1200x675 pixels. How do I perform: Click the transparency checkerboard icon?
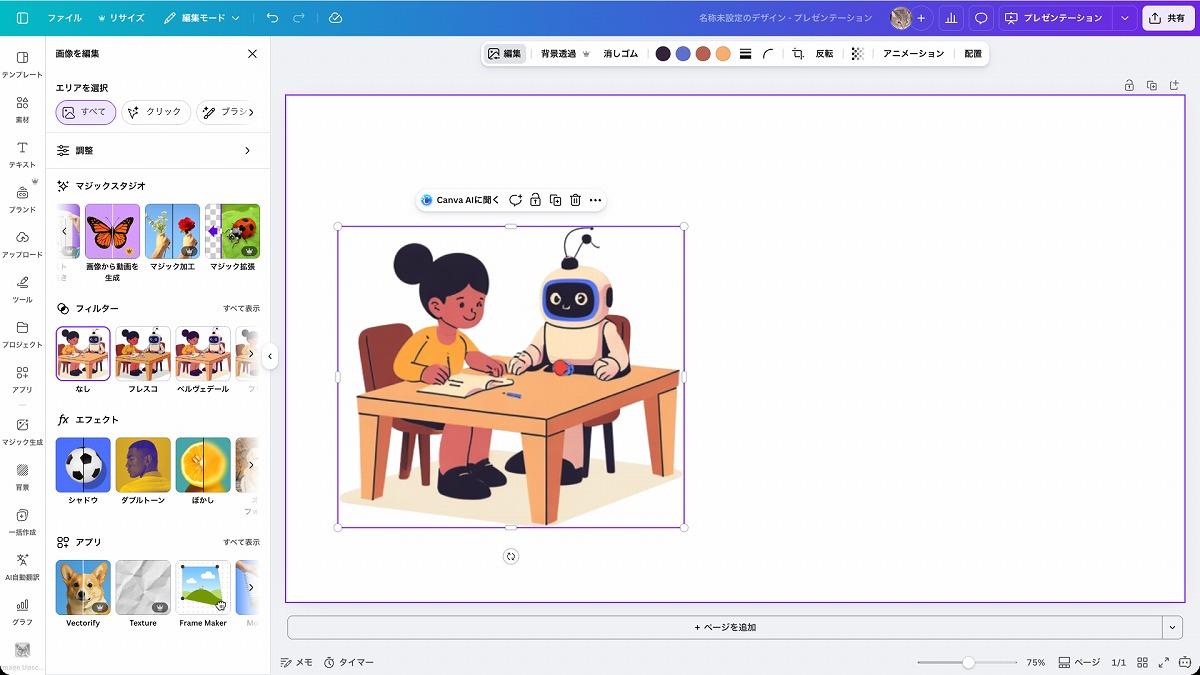point(857,54)
